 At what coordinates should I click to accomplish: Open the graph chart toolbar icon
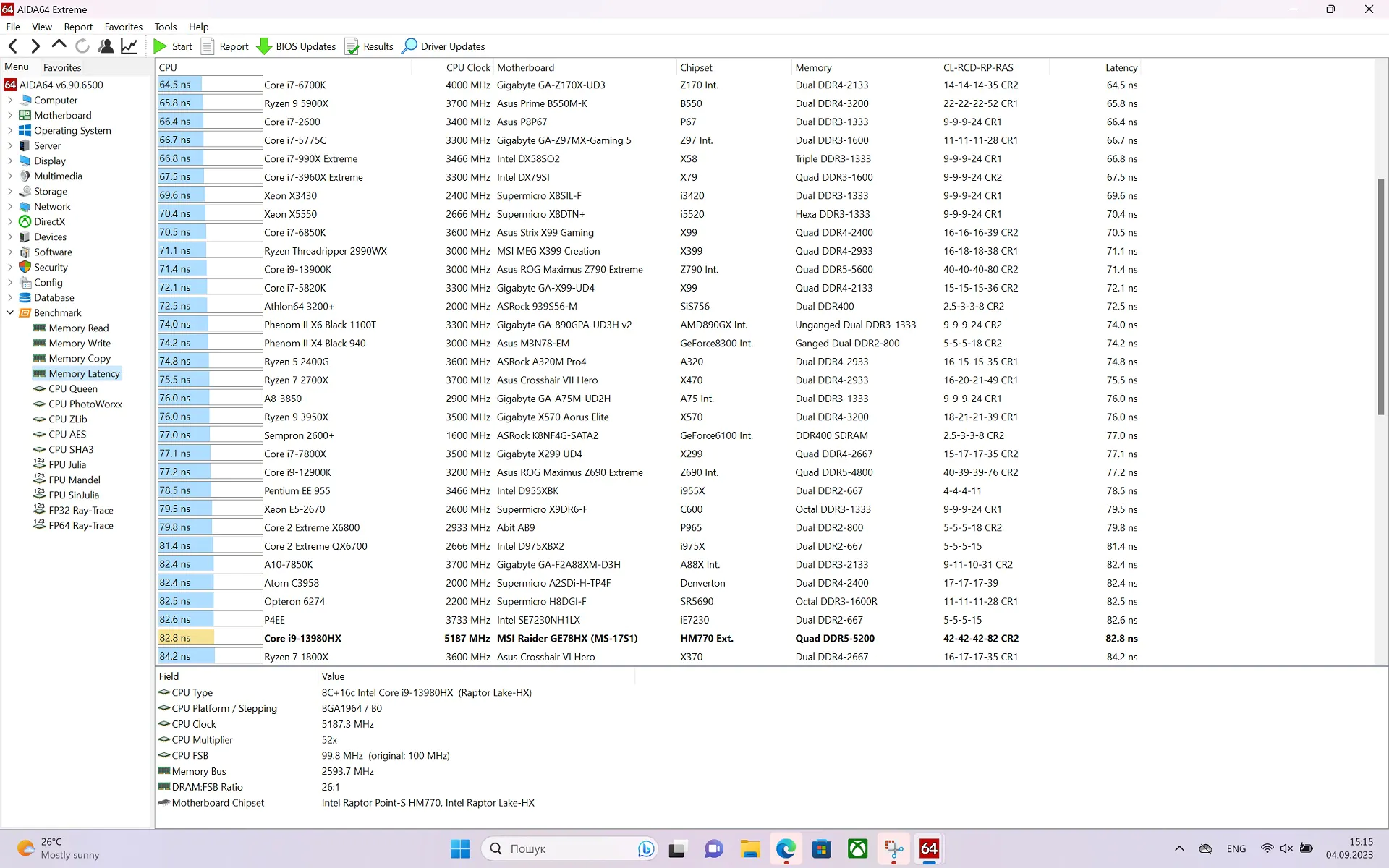pyautogui.click(x=129, y=46)
